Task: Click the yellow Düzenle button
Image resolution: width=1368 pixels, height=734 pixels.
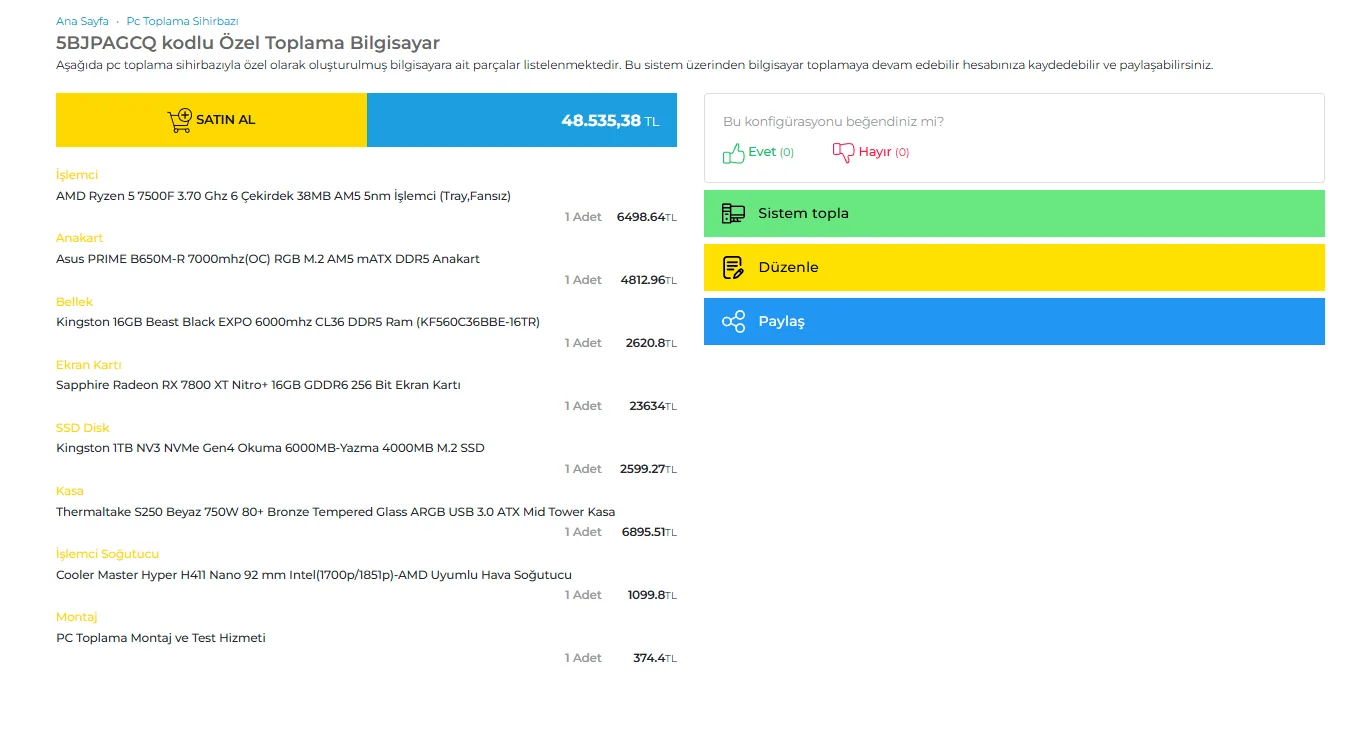Action: (x=1014, y=267)
